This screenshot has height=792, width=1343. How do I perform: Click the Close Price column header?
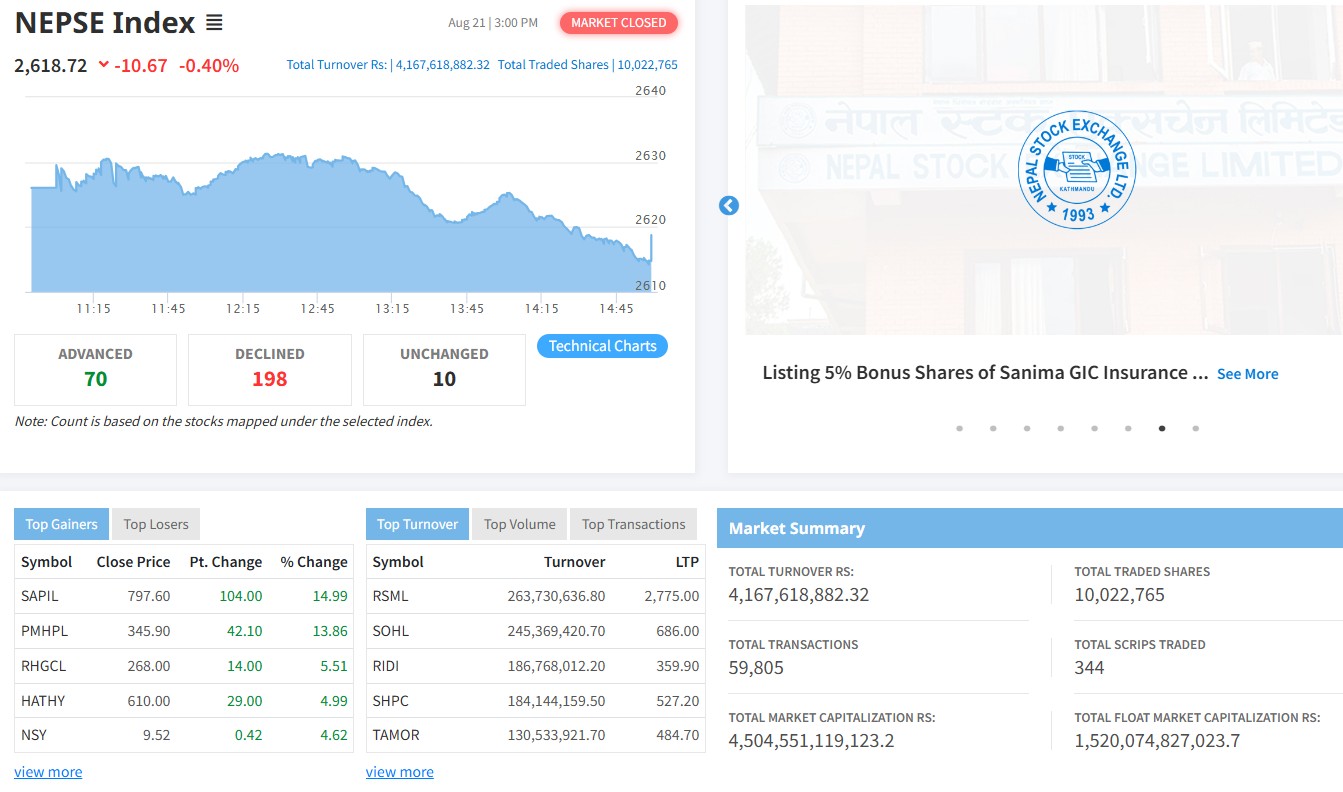[134, 562]
